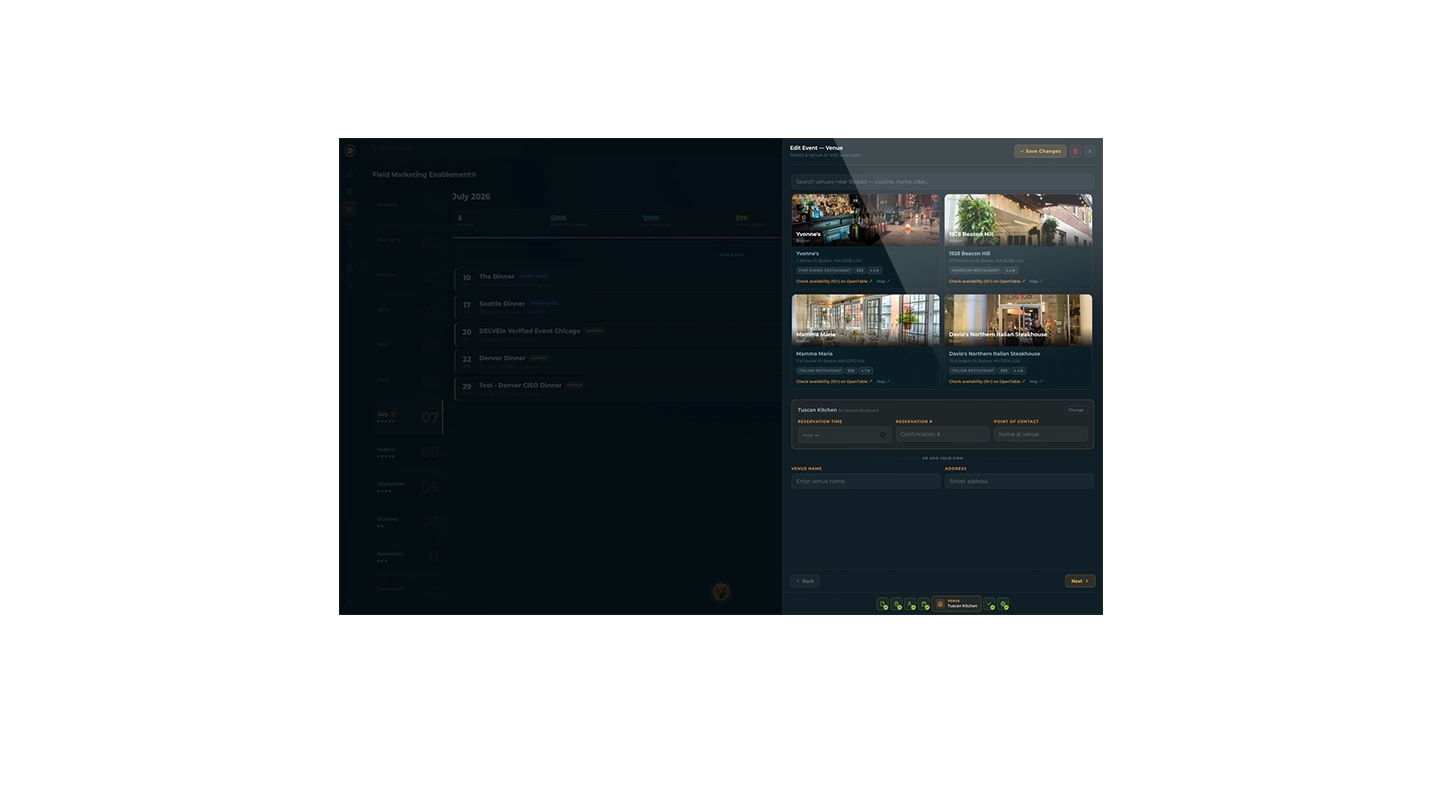Open the first step icon in the stepper
The image size is (1440, 810).
click(882, 604)
